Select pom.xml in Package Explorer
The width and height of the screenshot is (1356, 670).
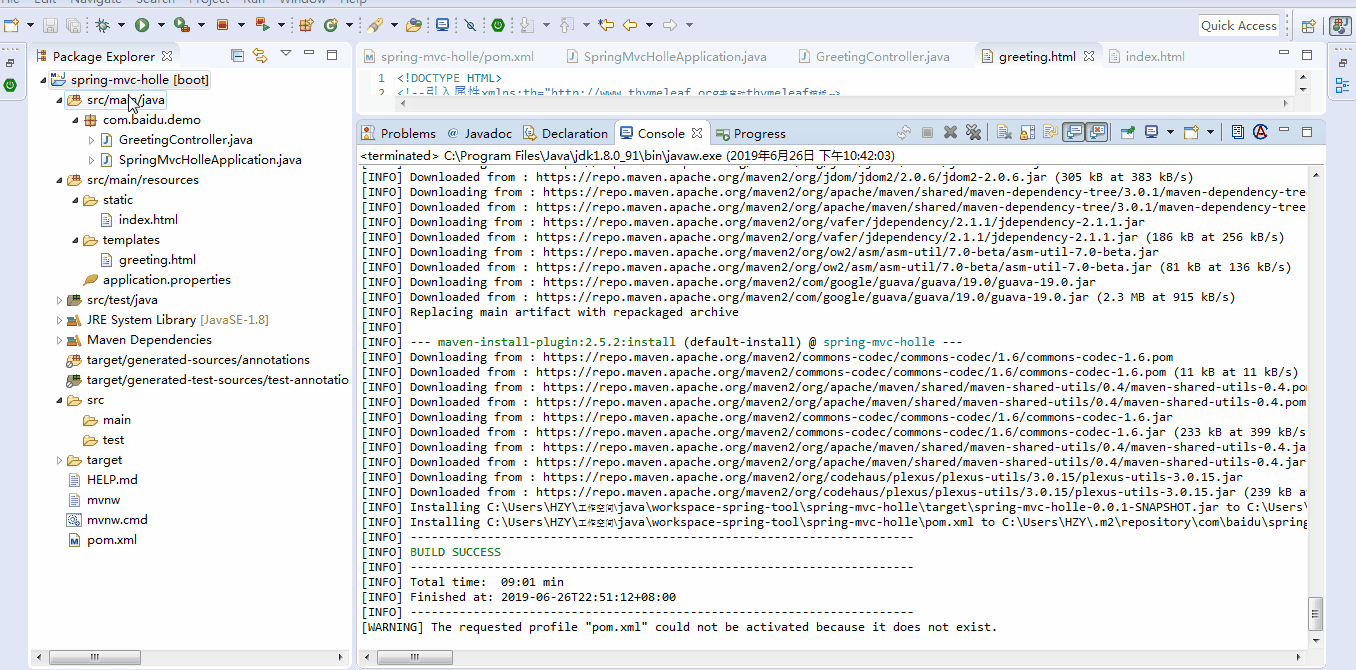[111, 540]
